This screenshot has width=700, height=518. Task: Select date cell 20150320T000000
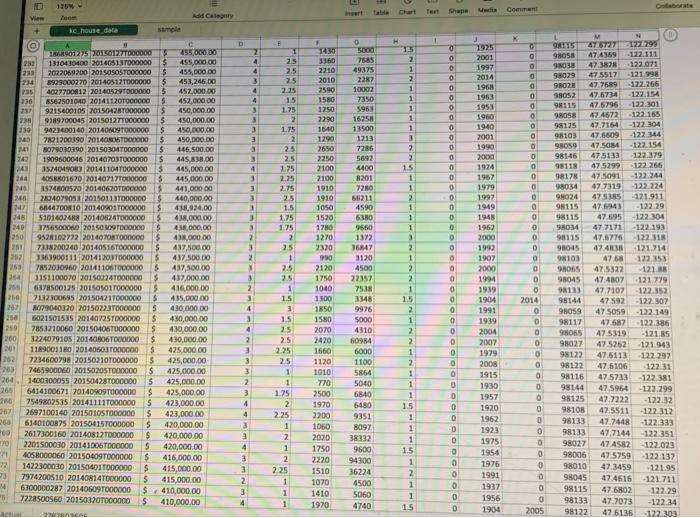pyautogui.click(x=99, y=501)
